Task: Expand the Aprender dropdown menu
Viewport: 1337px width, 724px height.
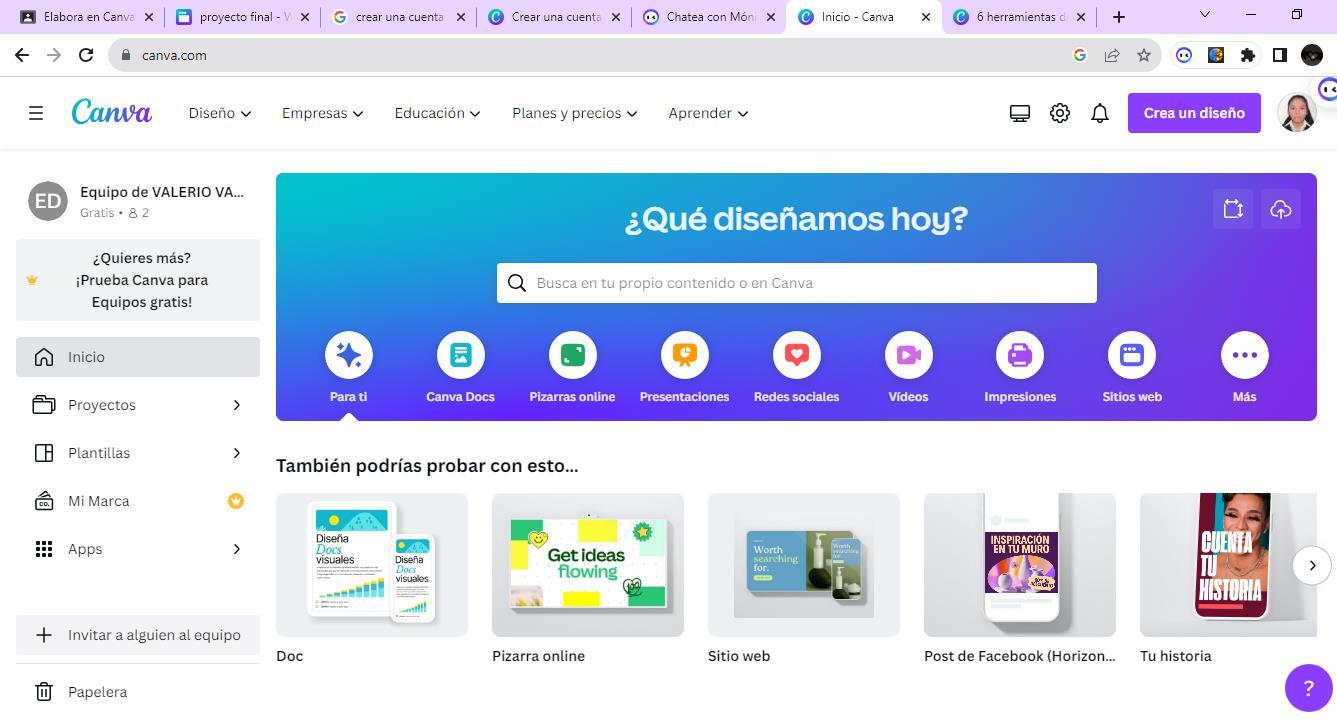Action: (x=708, y=113)
